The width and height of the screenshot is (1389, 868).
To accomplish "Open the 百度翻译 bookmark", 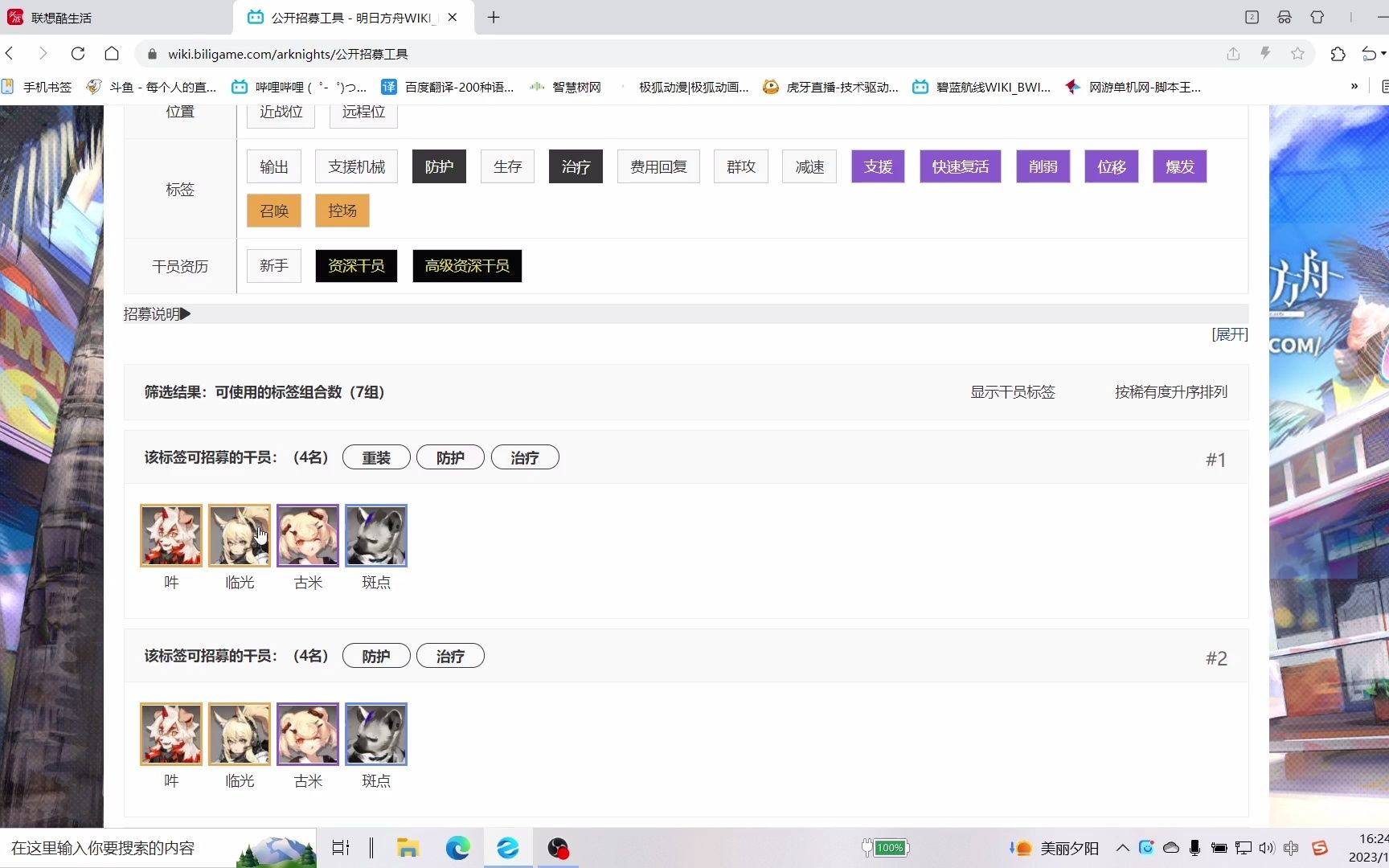I will (x=448, y=87).
